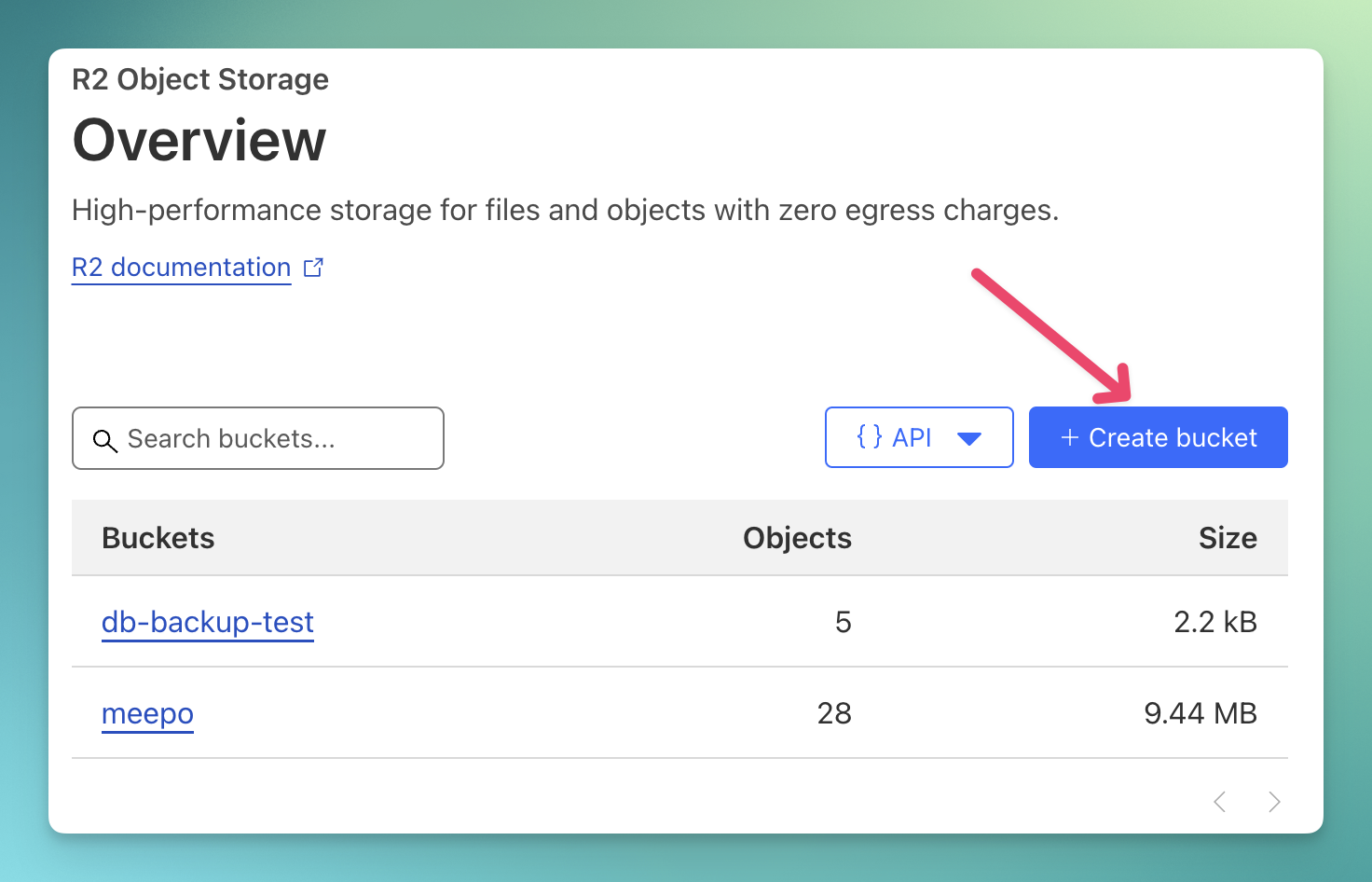
Task: Click the R2 Object Storage title
Action: [200, 79]
